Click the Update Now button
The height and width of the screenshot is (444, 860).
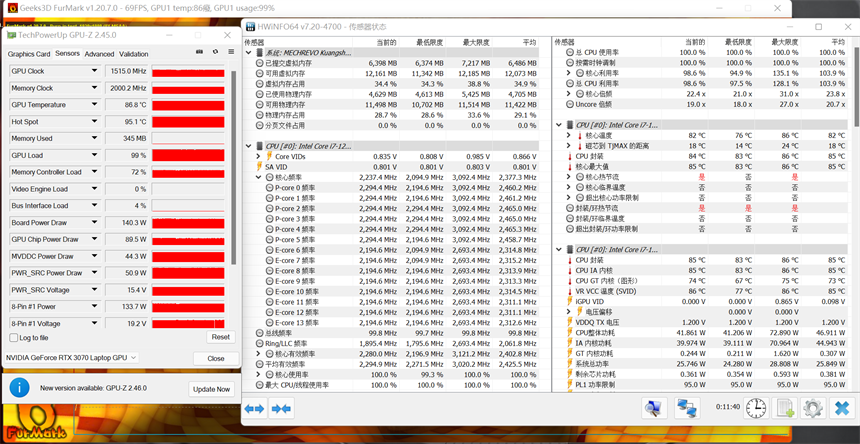coord(211,389)
